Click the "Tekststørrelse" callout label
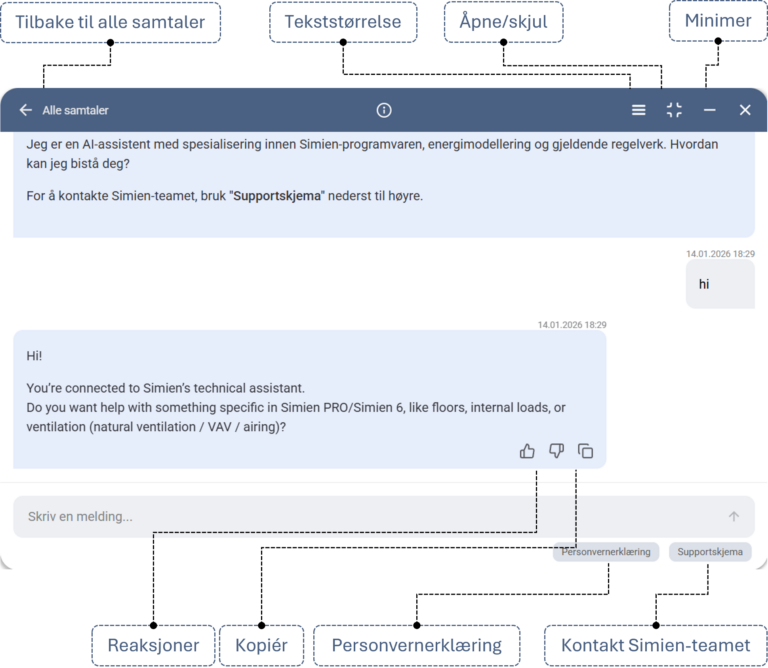The image size is (768, 668). [x=343, y=22]
